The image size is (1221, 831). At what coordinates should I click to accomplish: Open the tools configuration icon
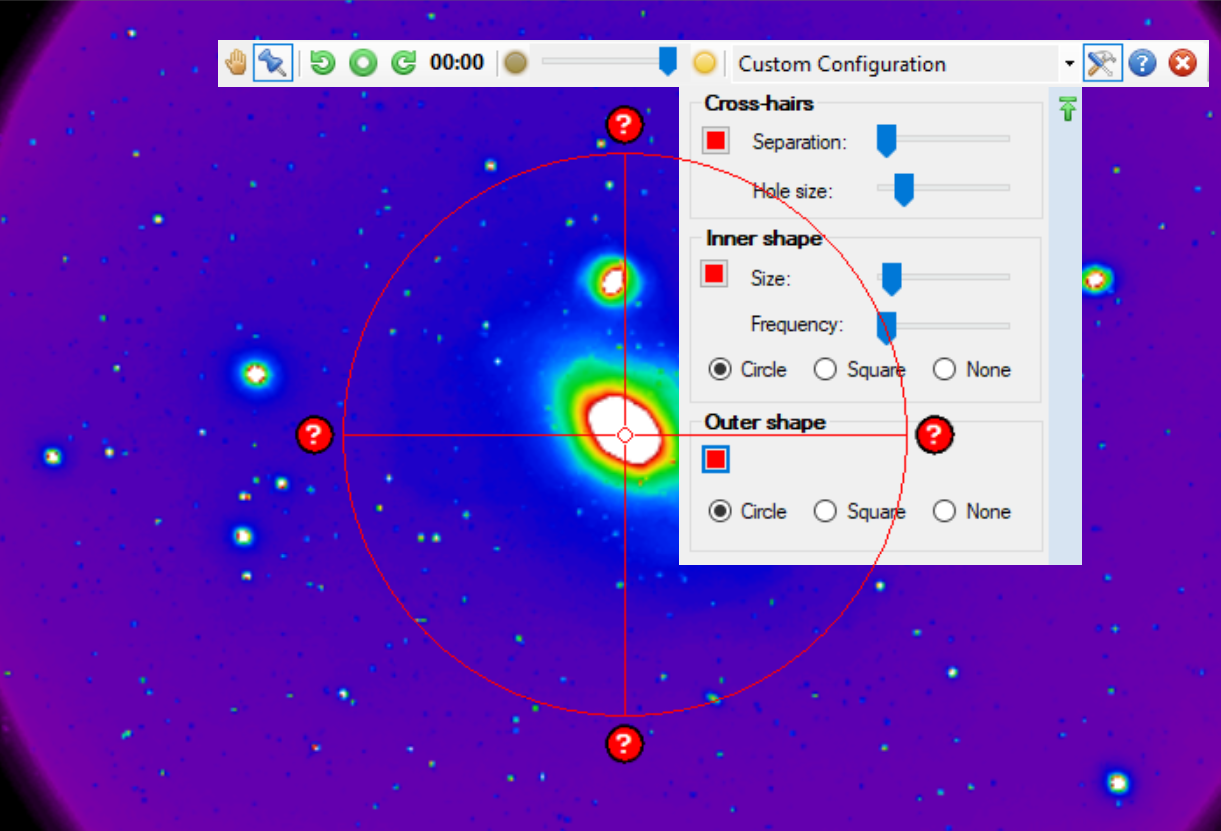click(1103, 62)
